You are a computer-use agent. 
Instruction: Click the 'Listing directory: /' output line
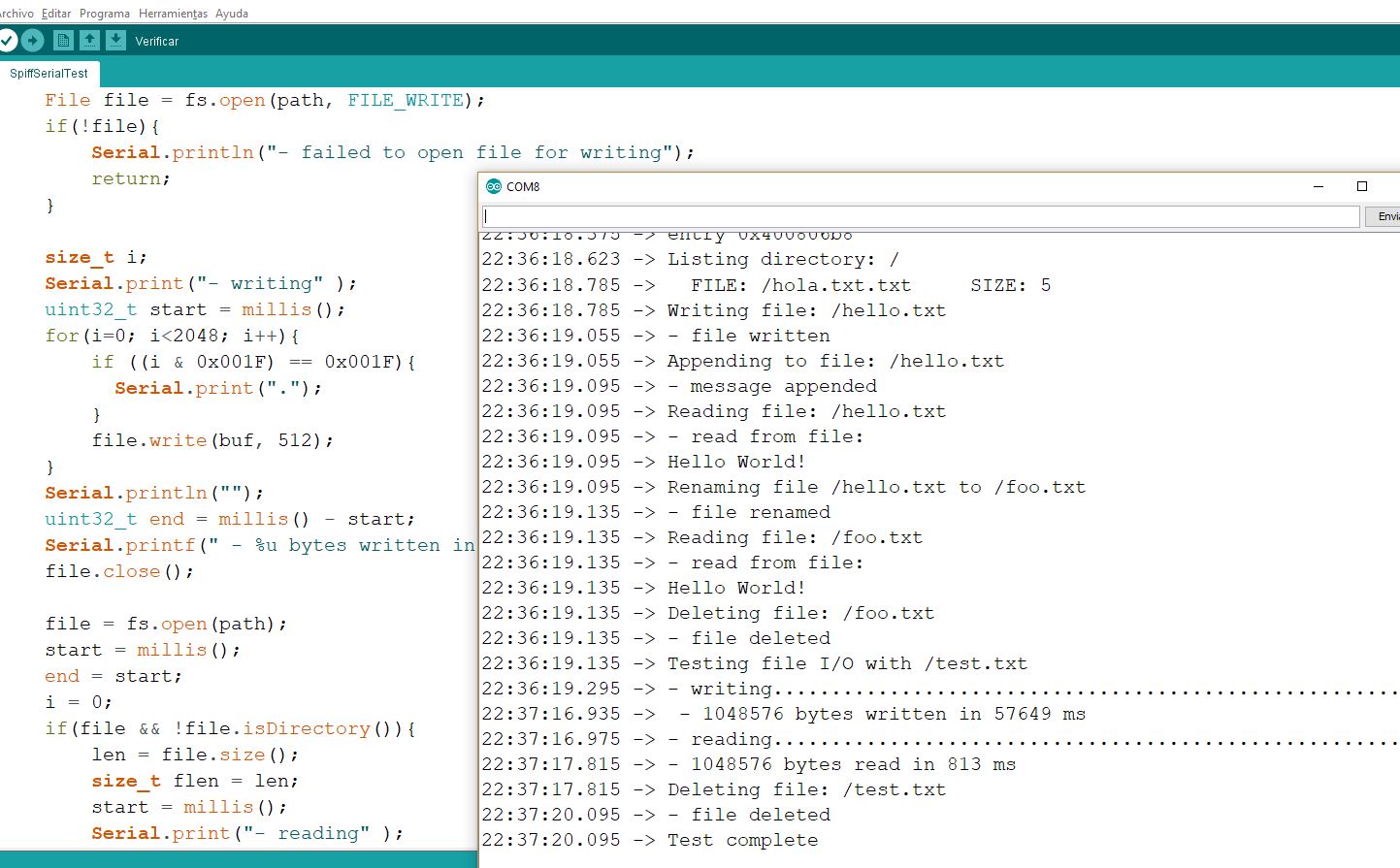(783, 259)
